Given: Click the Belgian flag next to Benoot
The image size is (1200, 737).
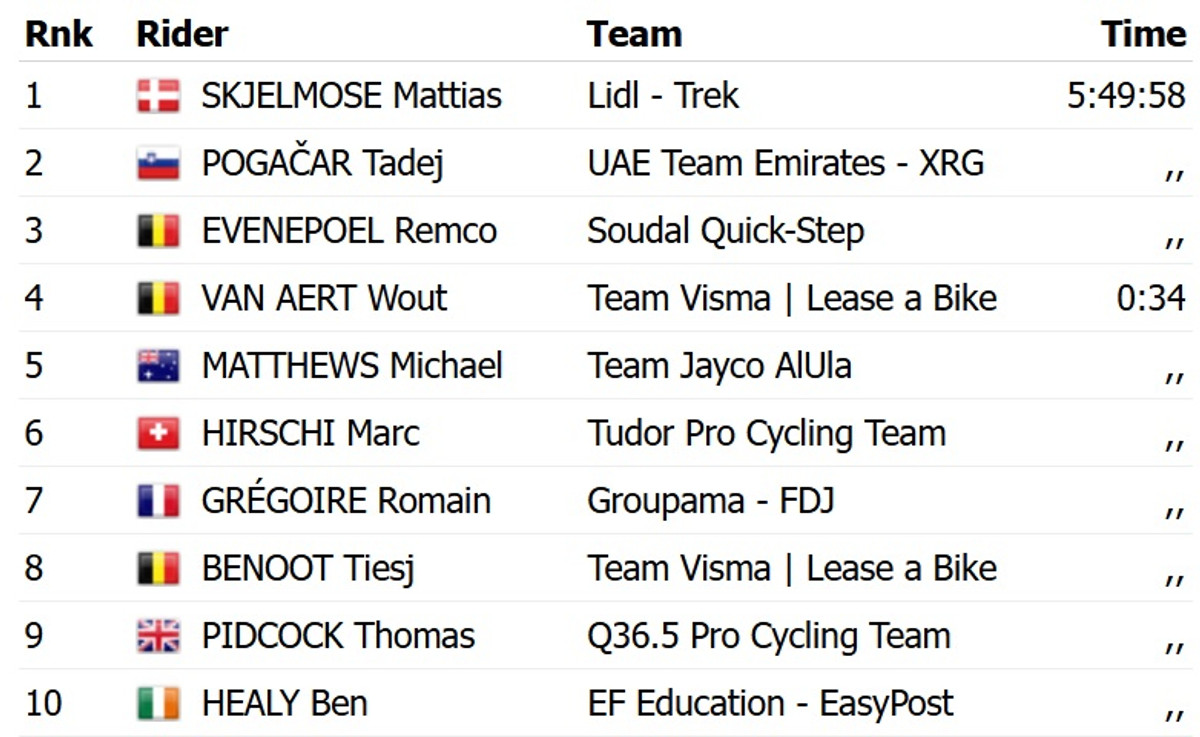Looking at the screenshot, I should [x=158, y=568].
